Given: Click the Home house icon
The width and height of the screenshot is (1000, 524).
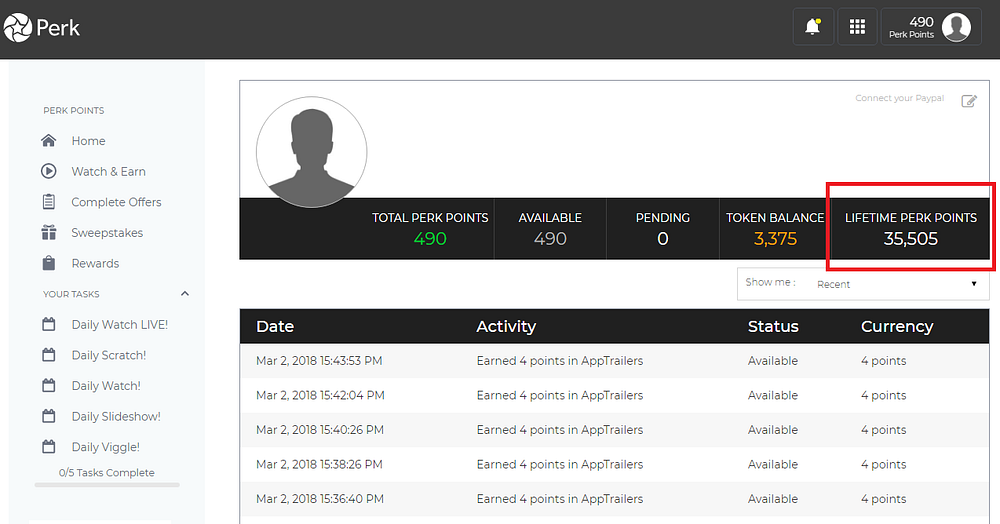Looking at the screenshot, I should coord(49,141).
